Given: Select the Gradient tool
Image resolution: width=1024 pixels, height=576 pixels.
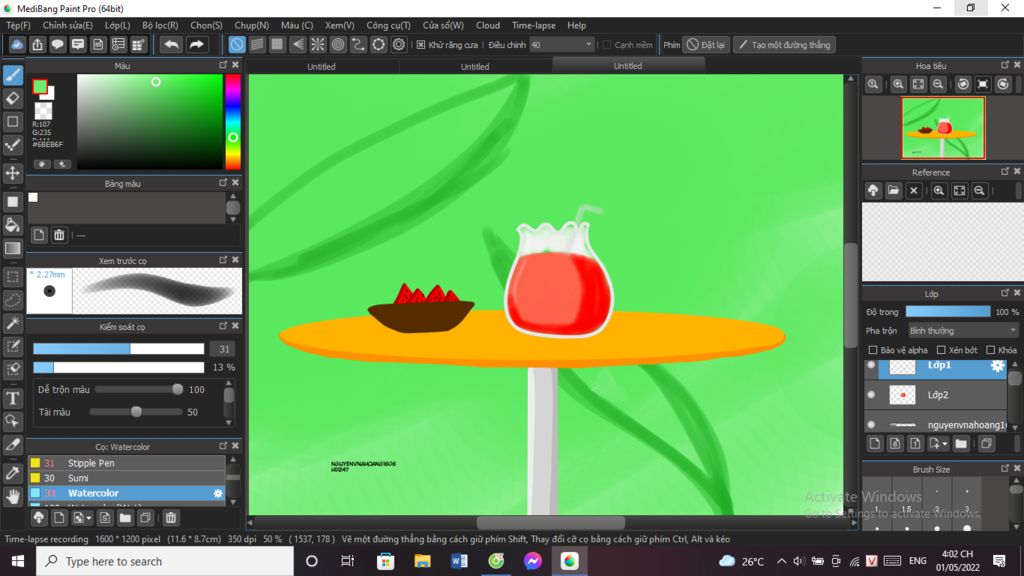Looking at the screenshot, I should coord(12,249).
